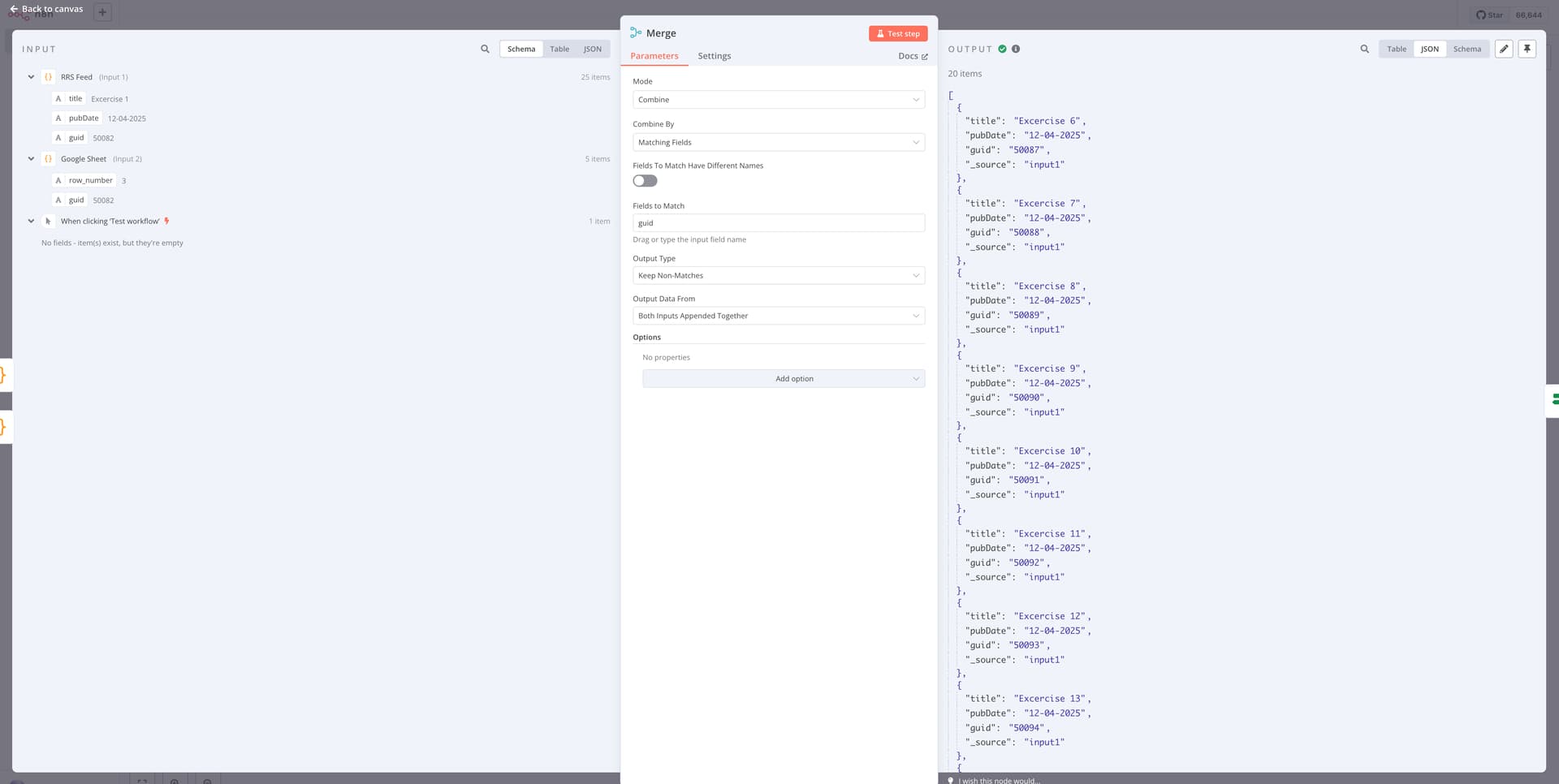
Task: Switch to the Settings tab
Action: point(715,56)
